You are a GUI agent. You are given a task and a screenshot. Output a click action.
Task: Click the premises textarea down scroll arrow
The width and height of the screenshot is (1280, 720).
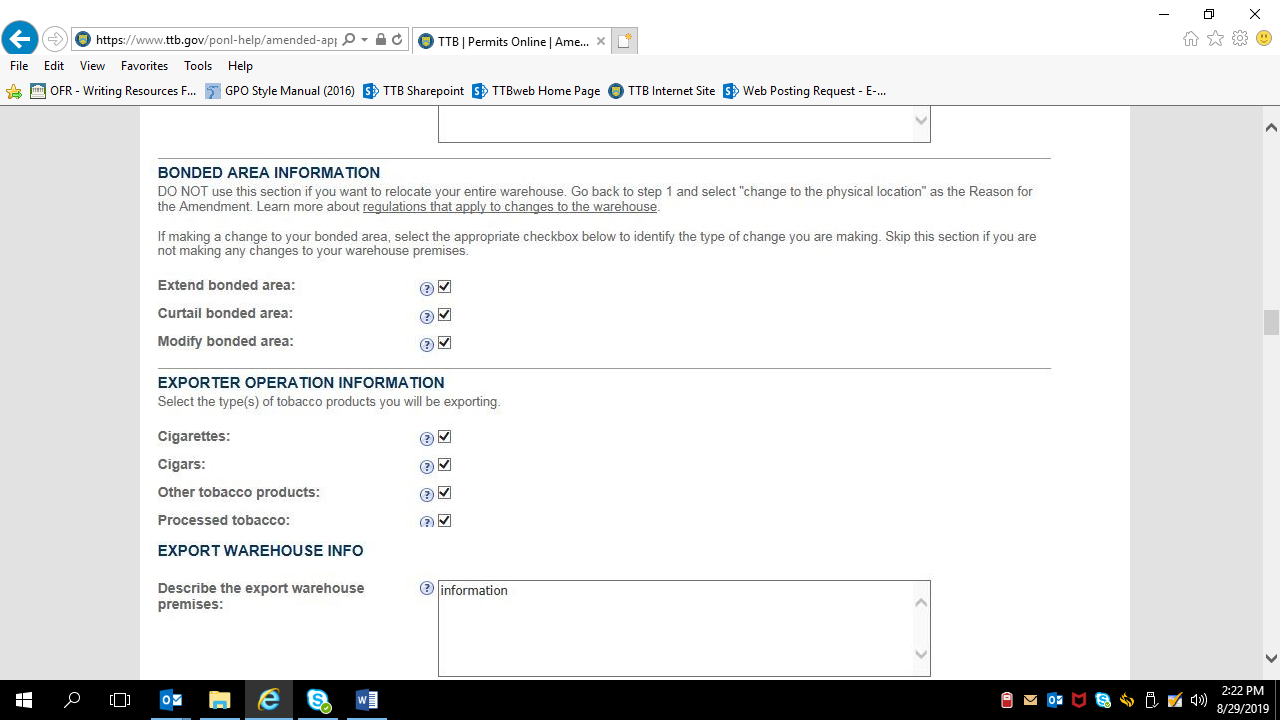(921, 654)
